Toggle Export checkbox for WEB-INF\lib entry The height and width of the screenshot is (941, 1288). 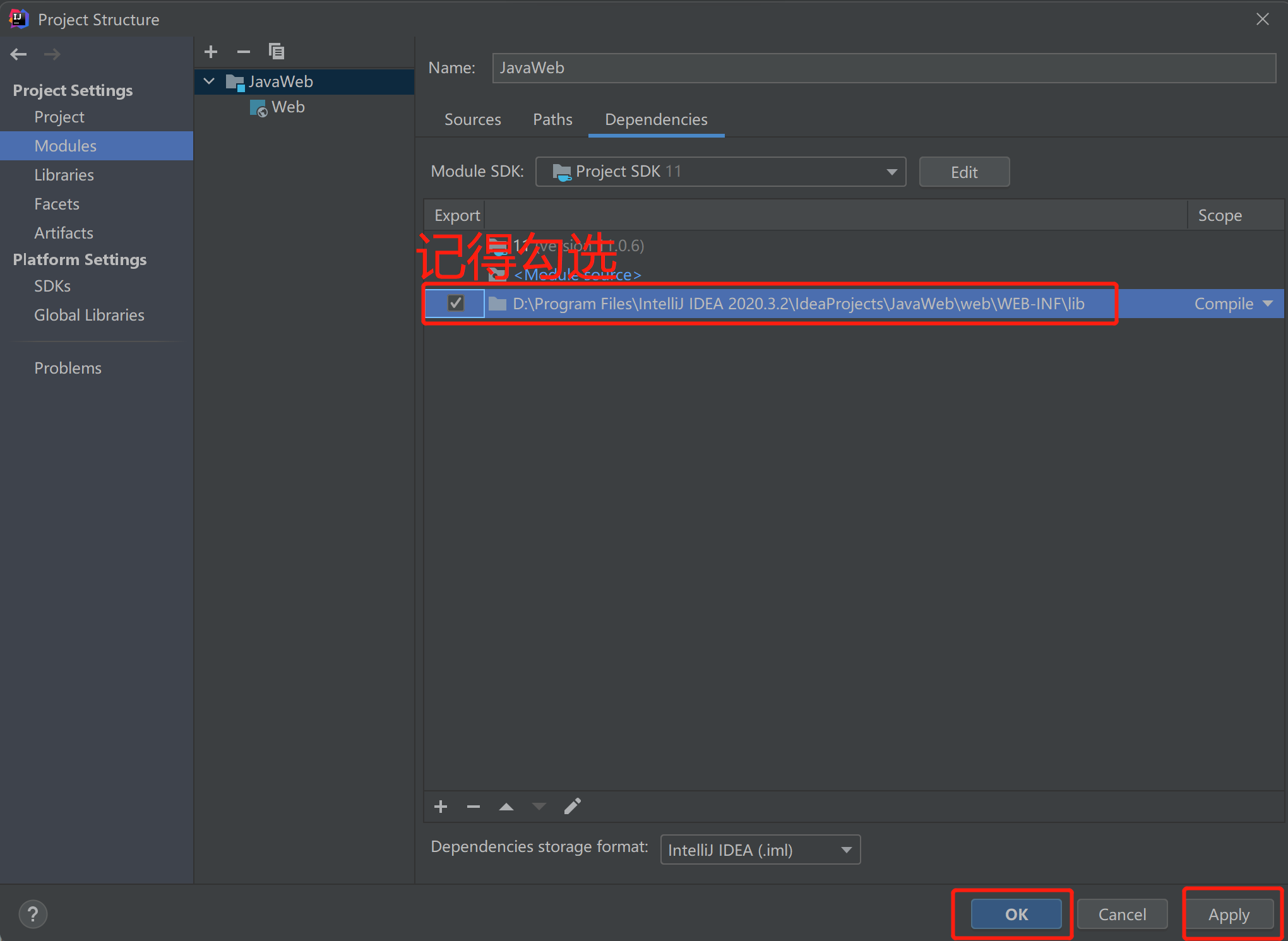pos(455,304)
